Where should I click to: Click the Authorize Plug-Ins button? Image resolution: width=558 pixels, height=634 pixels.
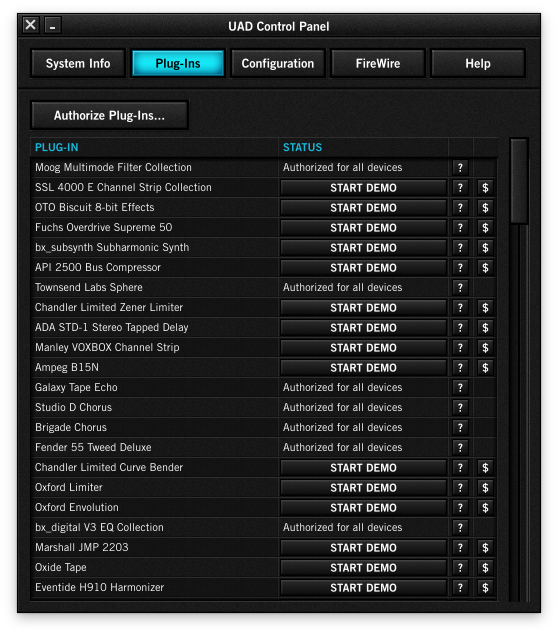tap(110, 116)
